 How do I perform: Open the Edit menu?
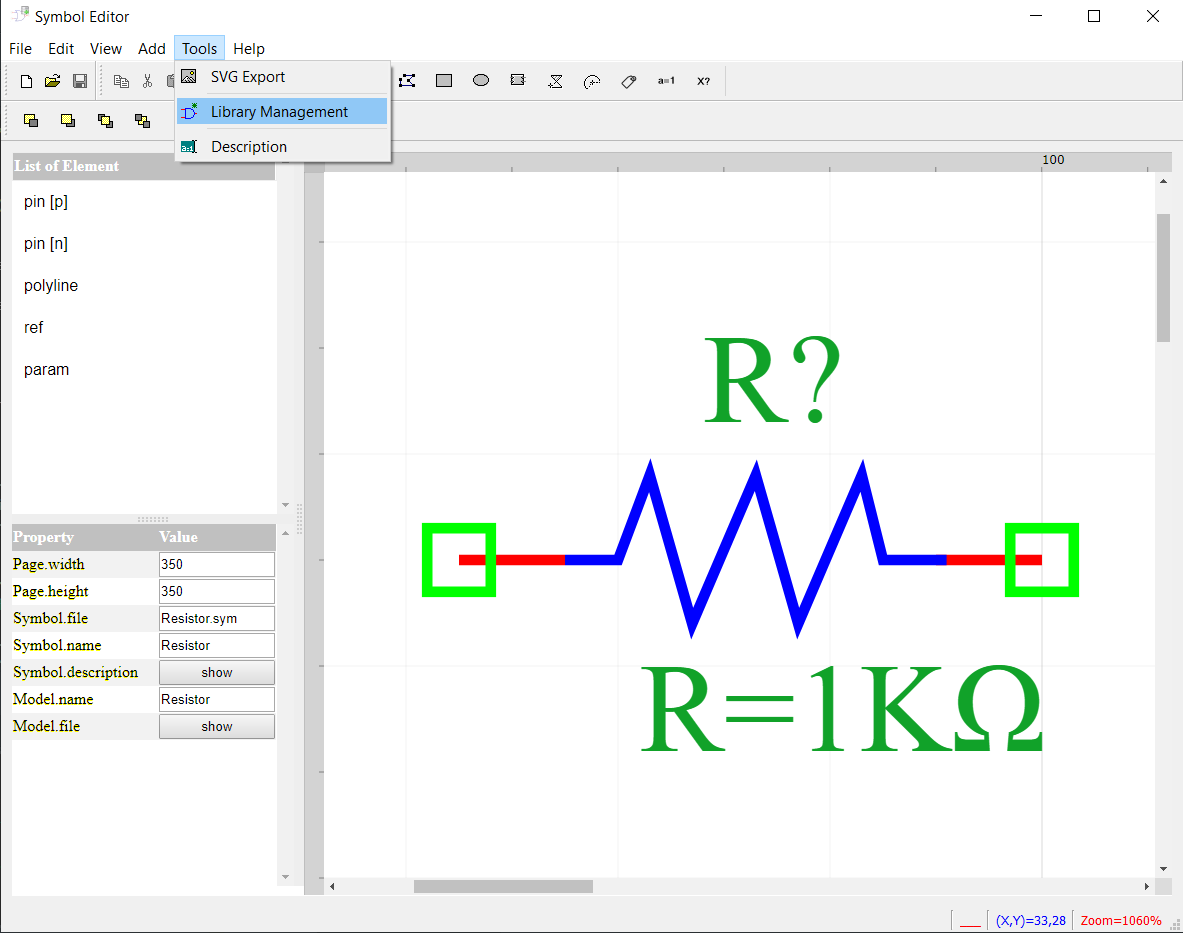pos(61,49)
